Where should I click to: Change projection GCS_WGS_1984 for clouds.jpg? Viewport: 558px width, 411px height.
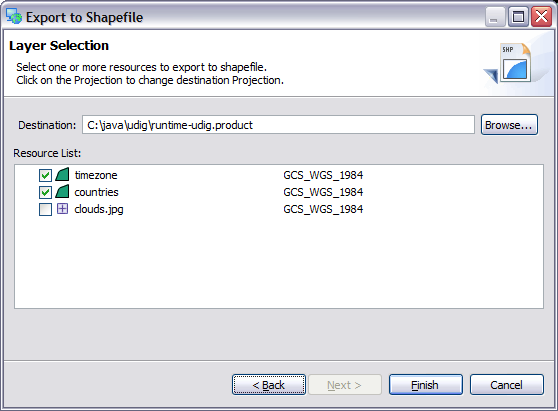(x=323, y=209)
